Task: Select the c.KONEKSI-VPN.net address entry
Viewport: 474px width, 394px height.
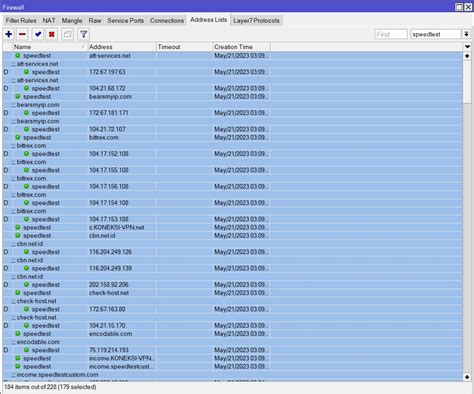Action: [232, 228]
